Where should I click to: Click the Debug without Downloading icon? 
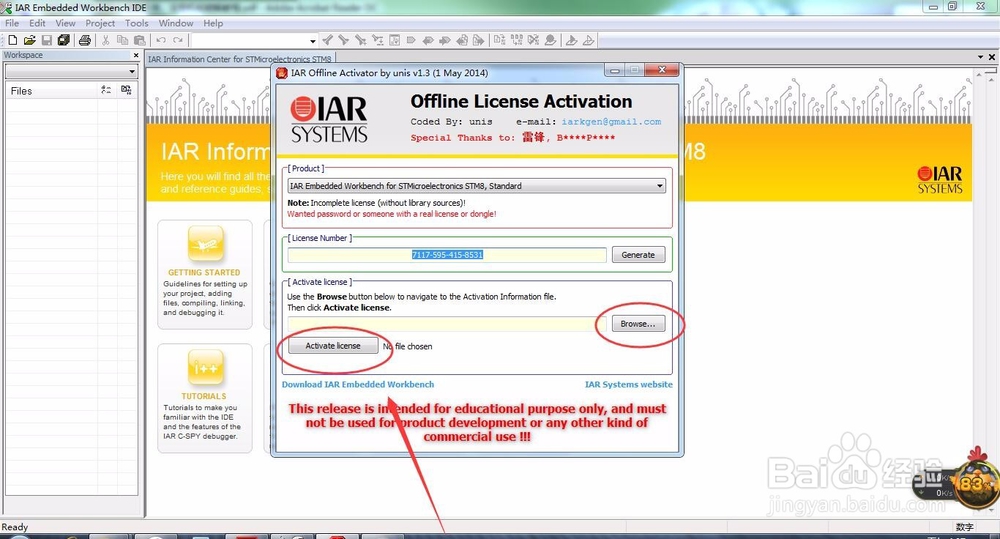click(x=588, y=40)
